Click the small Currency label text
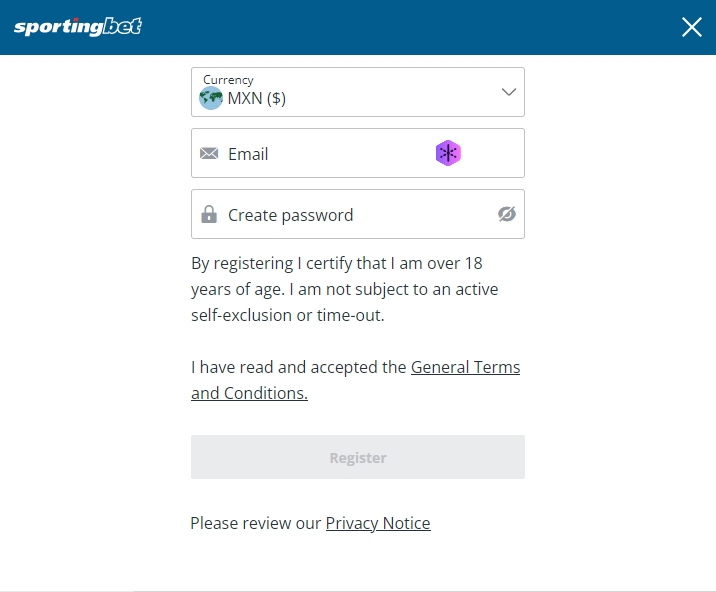 coord(228,79)
